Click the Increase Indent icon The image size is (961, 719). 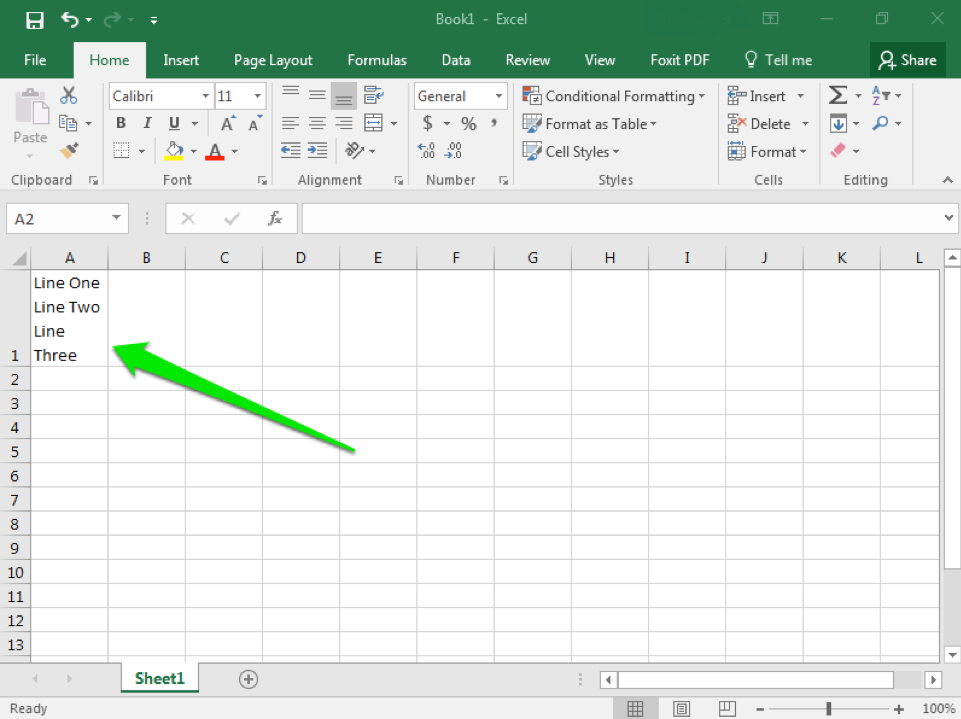point(317,151)
